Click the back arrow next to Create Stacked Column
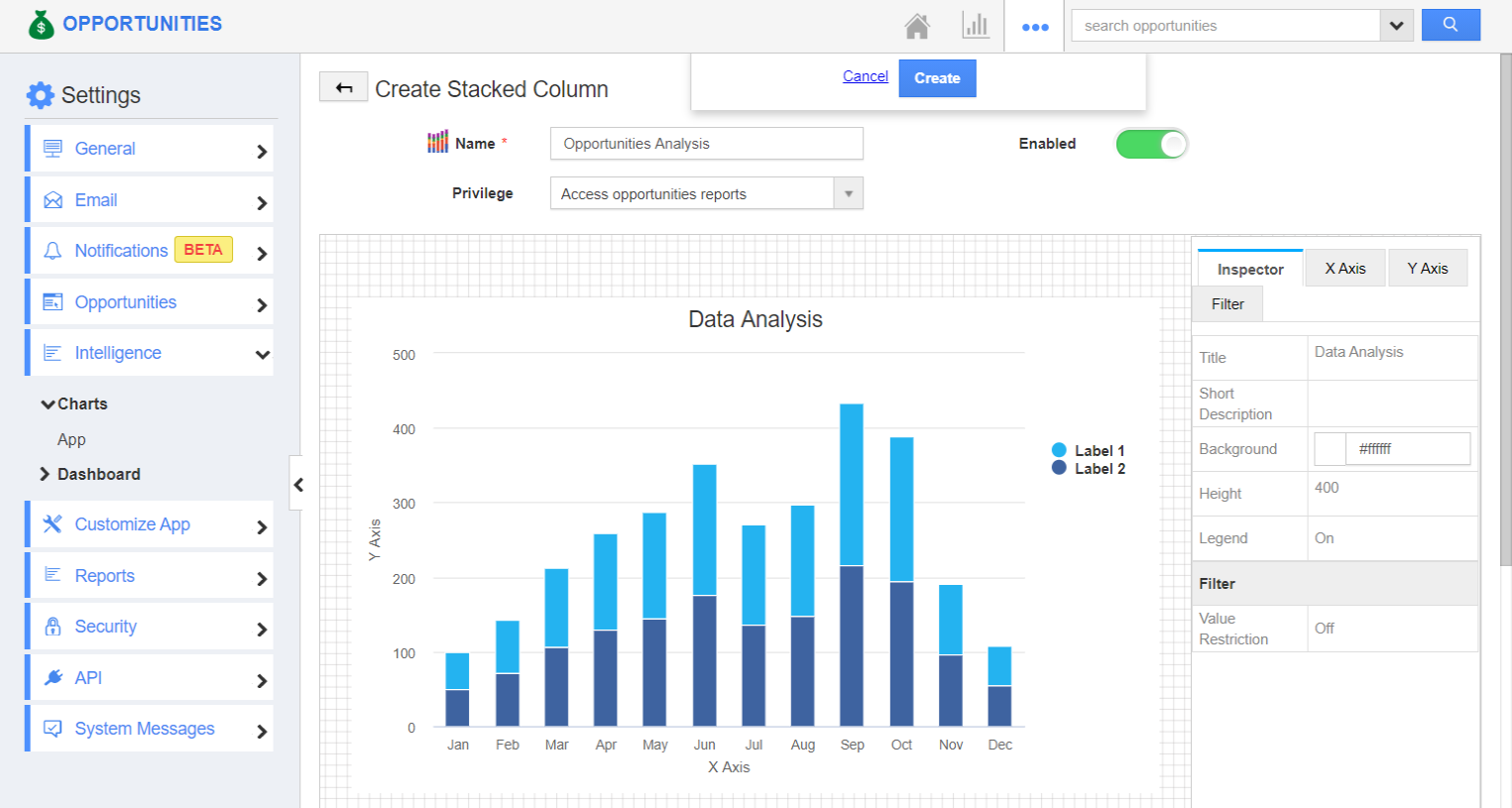Viewport: 1512px width, 808px height. click(x=342, y=87)
